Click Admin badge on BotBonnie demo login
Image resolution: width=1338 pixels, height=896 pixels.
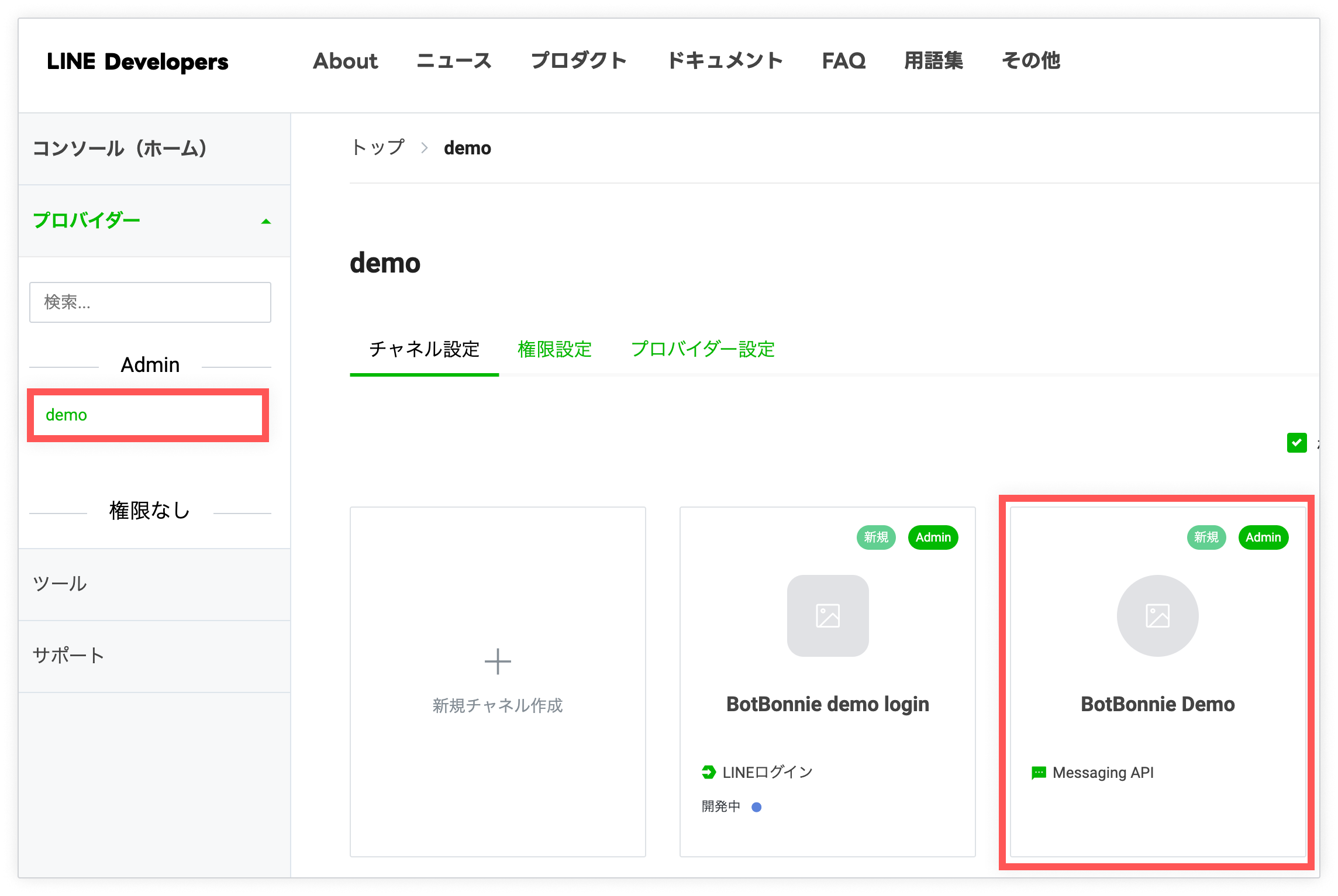pyautogui.click(x=933, y=537)
